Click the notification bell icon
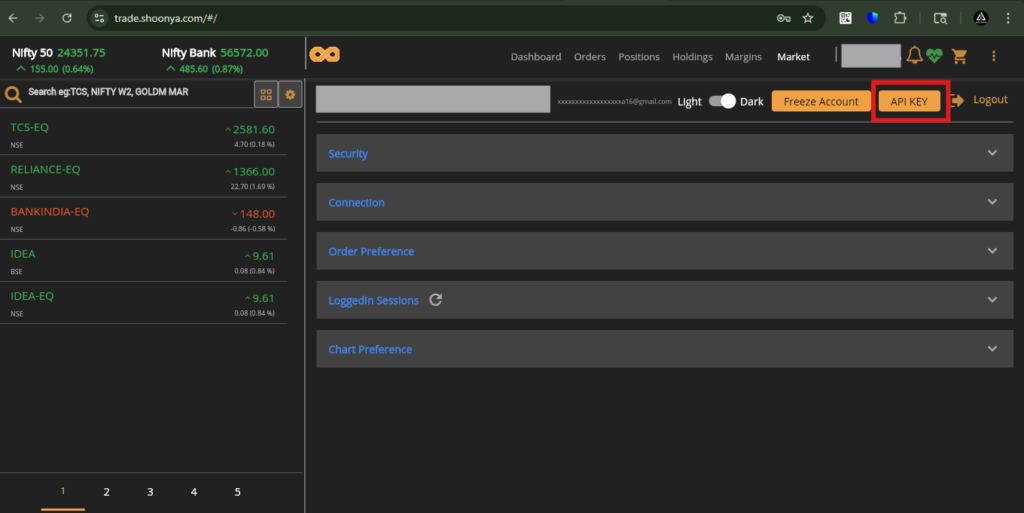Screen dimensions: 1024x513 [914, 56]
